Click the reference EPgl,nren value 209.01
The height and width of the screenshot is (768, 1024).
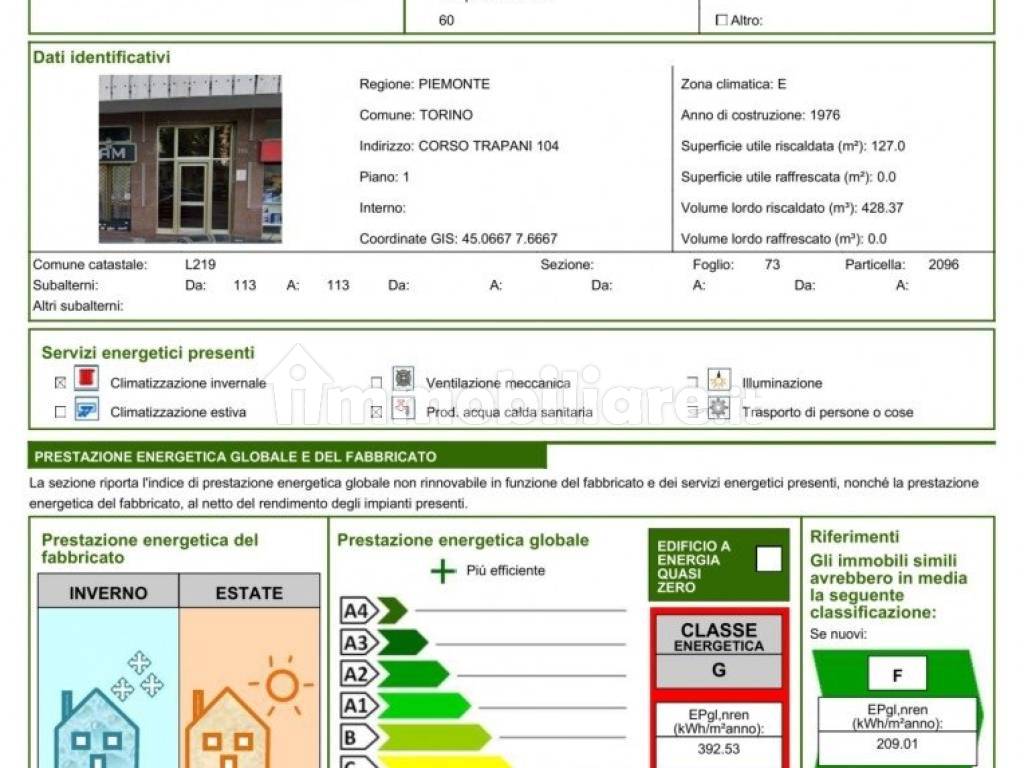897,744
